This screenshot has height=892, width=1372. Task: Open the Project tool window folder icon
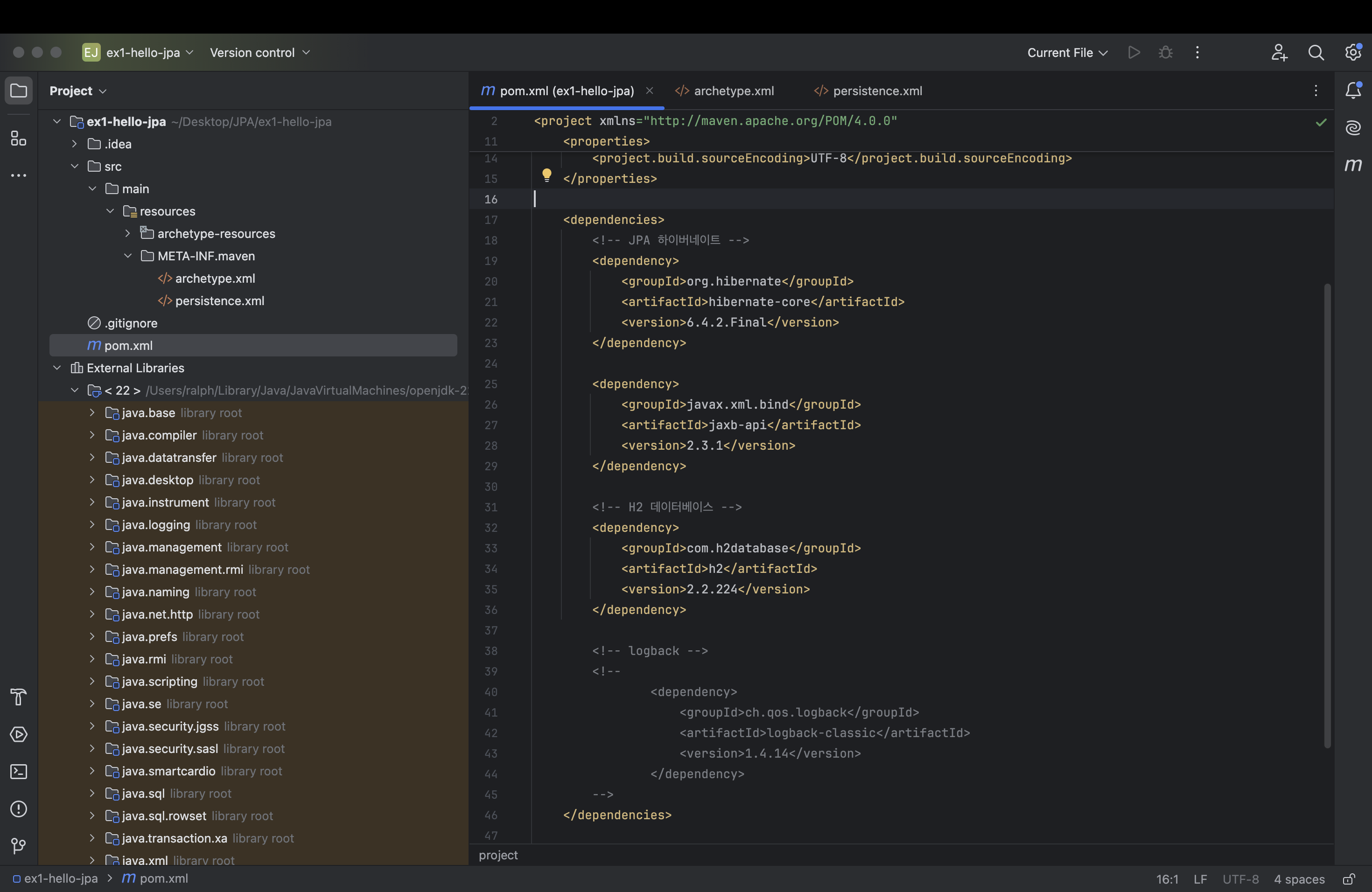(19, 91)
